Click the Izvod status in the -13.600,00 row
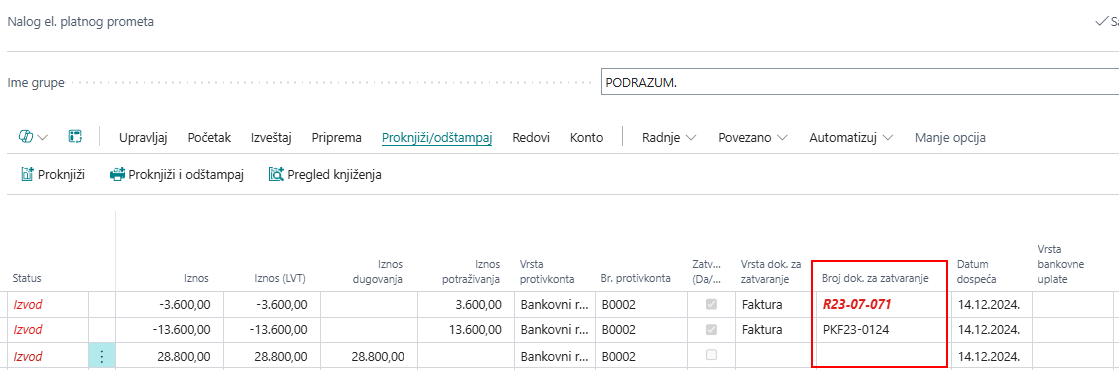The height and width of the screenshot is (370, 1119). (x=28, y=330)
